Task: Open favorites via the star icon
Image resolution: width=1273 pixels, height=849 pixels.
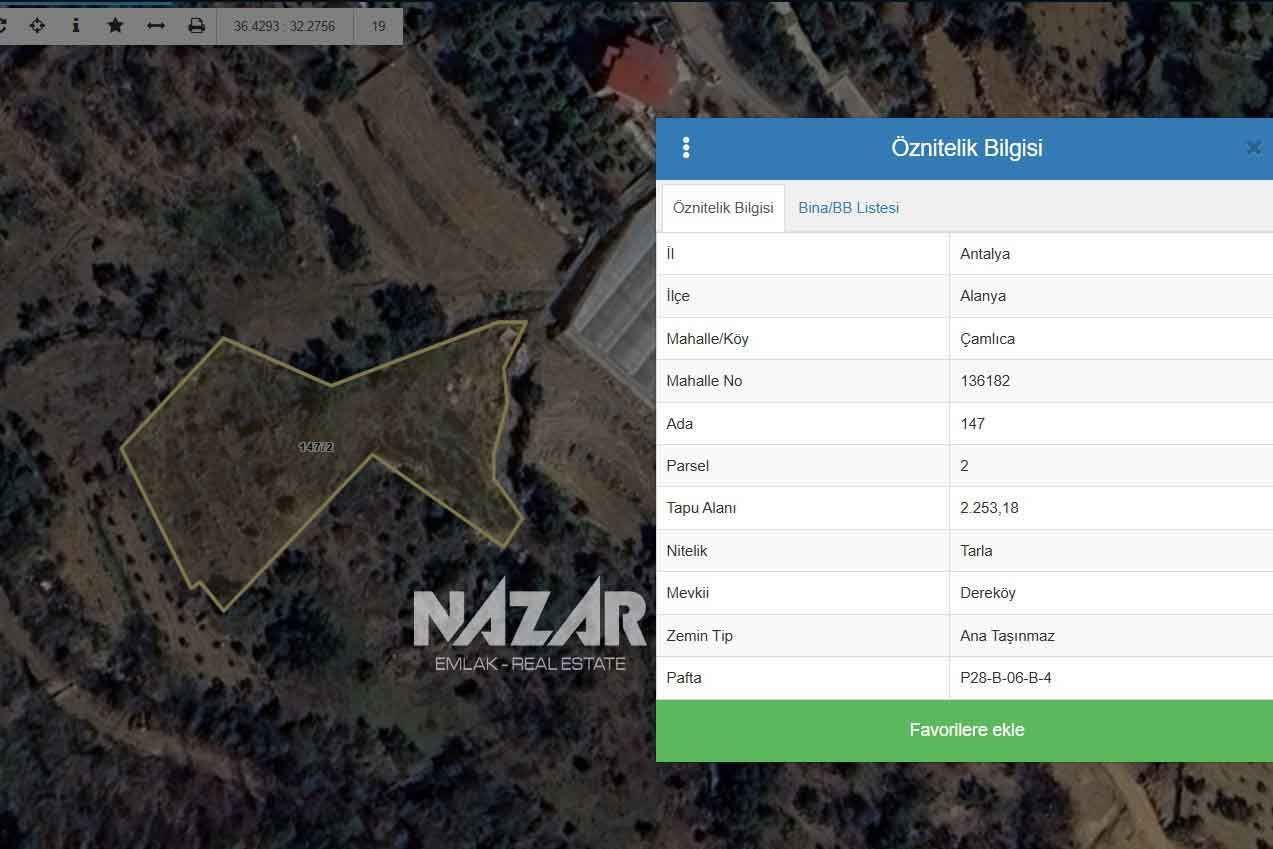Action: [115, 26]
